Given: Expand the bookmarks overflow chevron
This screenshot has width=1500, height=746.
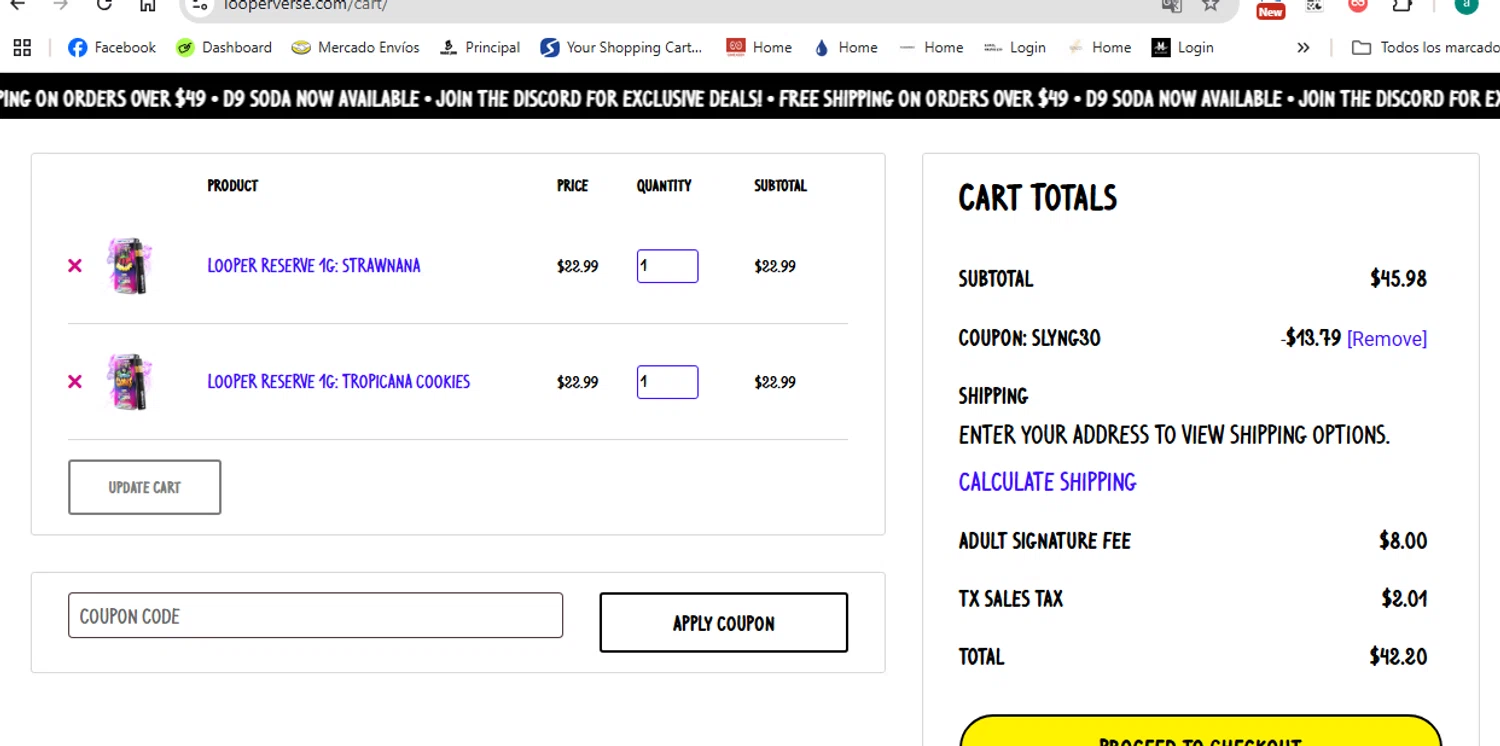Looking at the screenshot, I should (x=1303, y=47).
